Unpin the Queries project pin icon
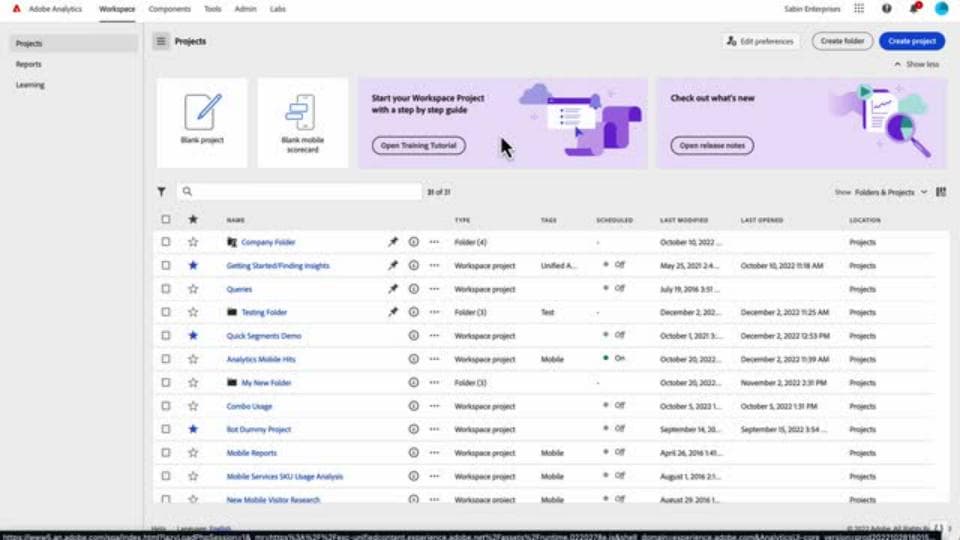This screenshot has width=960, height=540. [393, 288]
